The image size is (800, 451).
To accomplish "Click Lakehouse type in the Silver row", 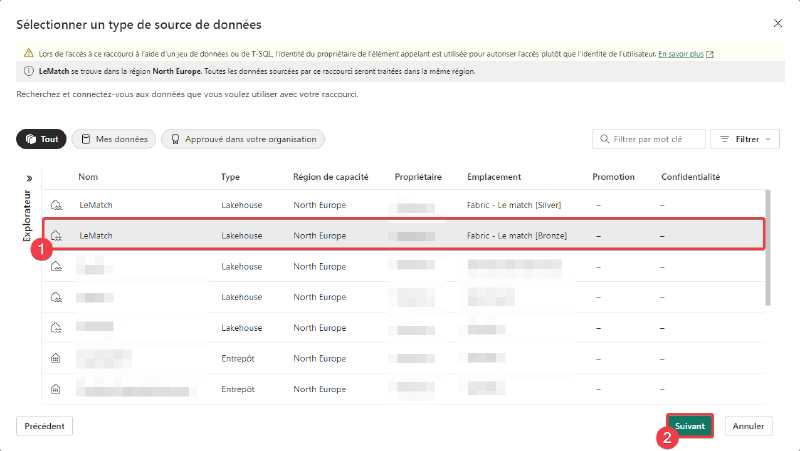I will 242,205.
